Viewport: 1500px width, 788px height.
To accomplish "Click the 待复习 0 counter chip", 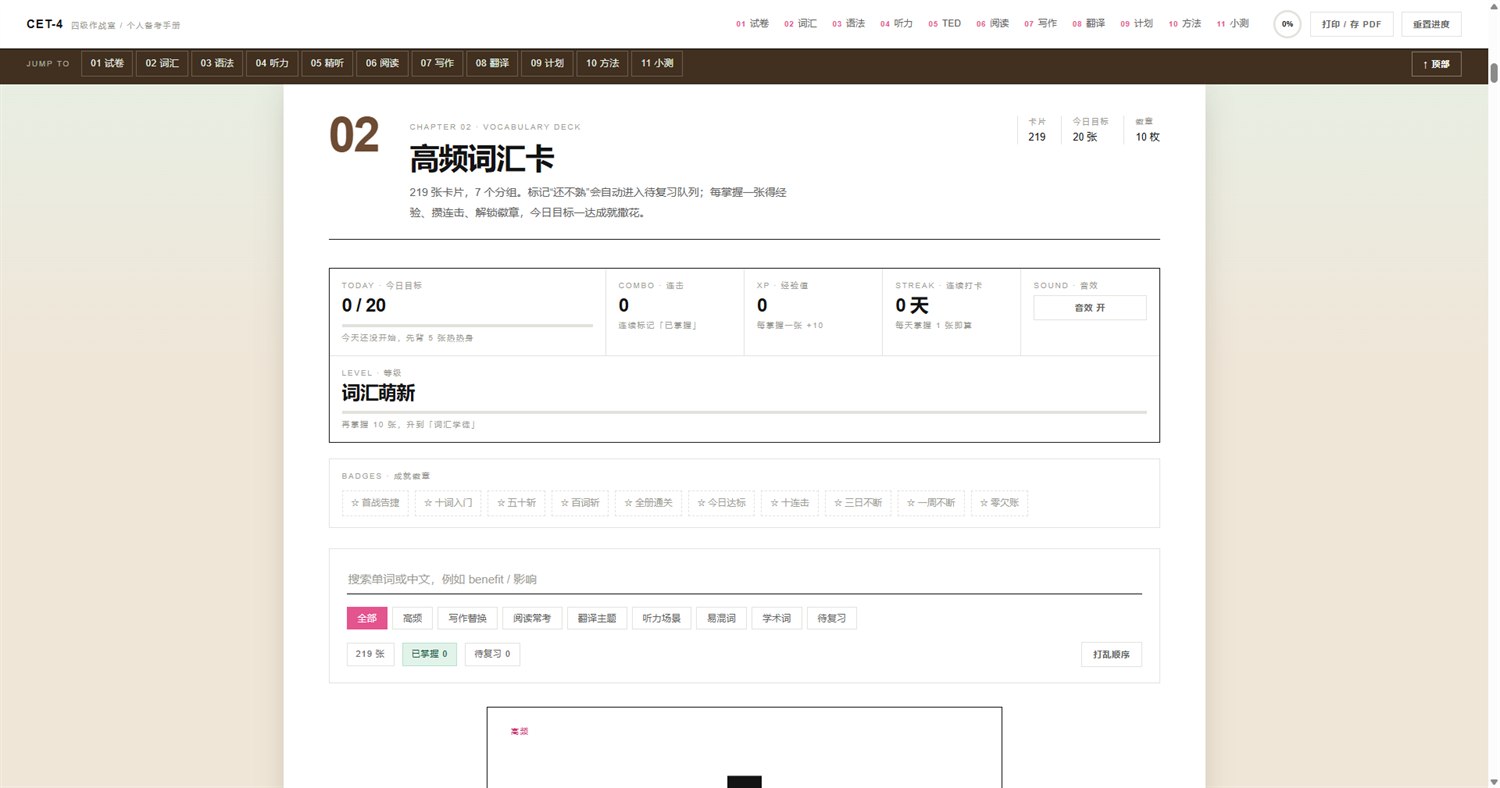I will point(492,655).
